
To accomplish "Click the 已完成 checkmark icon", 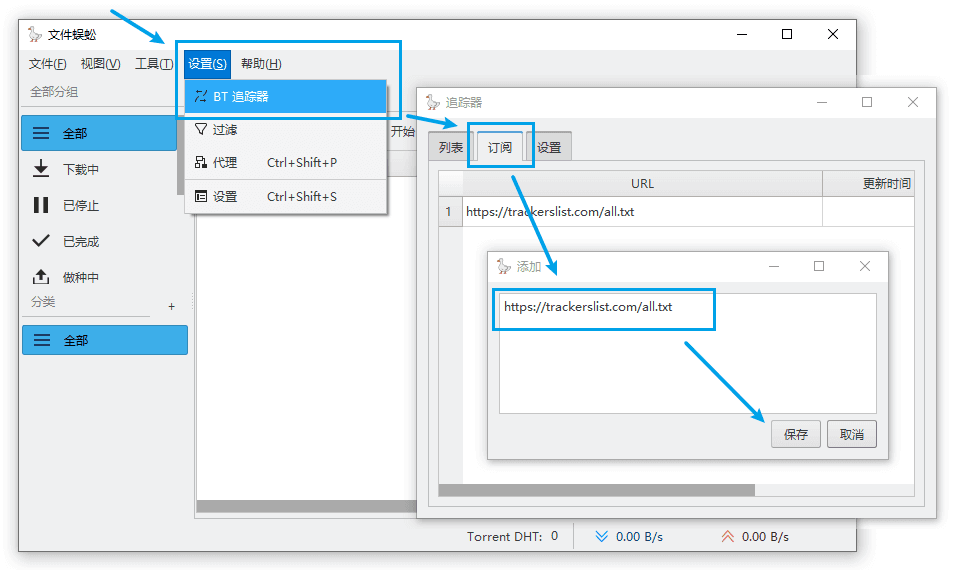I will (x=41, y=241).
